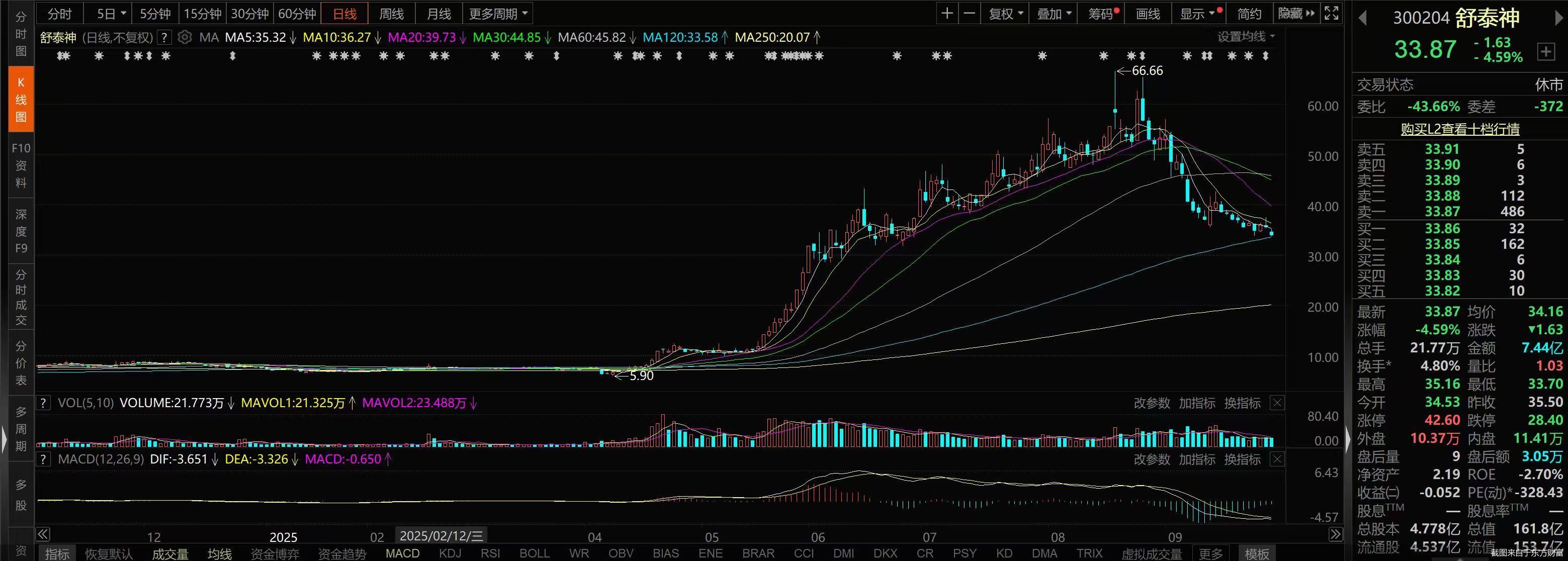Click help icon beside MACD label
The image size is (1568, 561).
43,459
